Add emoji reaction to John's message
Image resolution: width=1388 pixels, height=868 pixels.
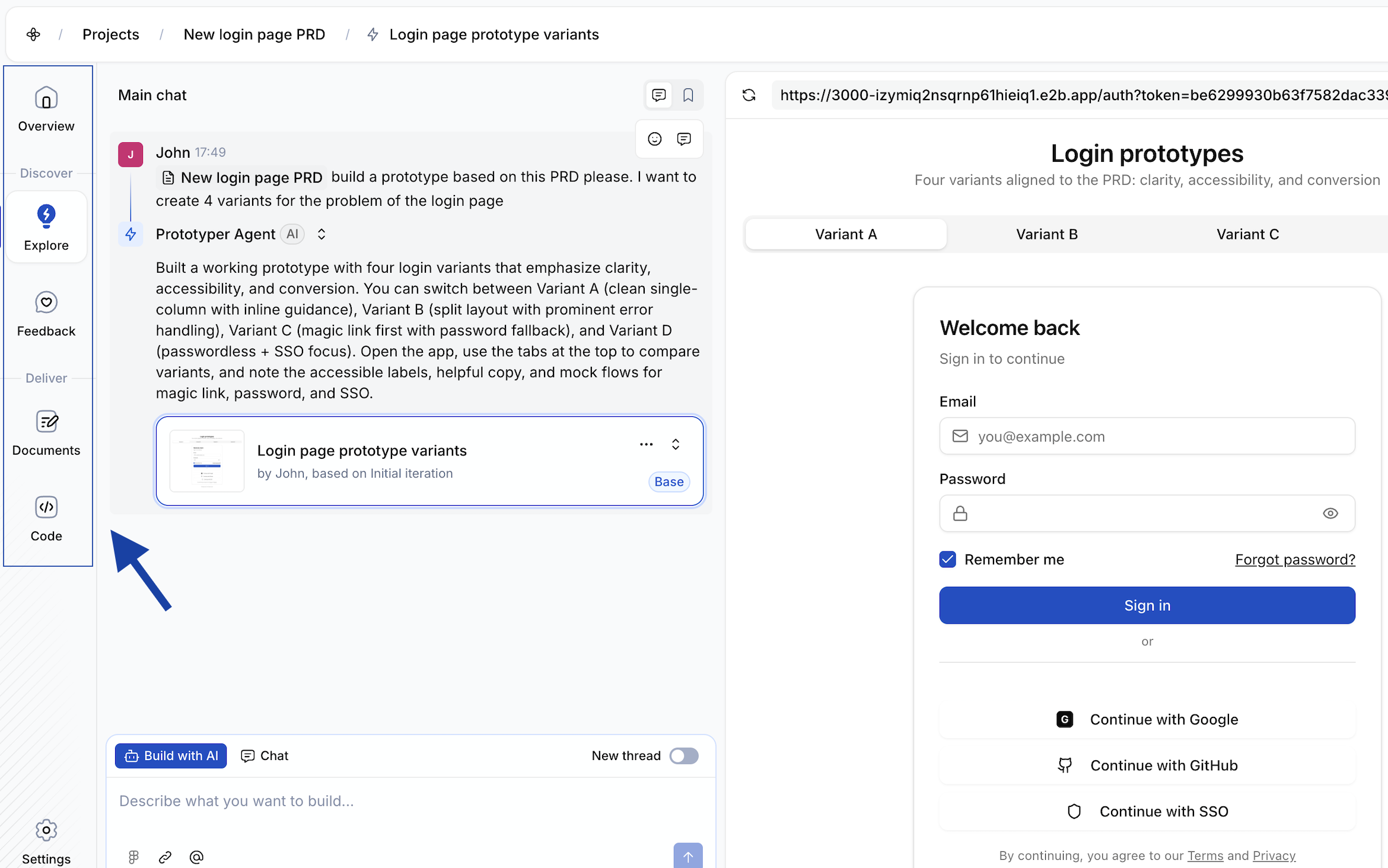click(654, 139)
